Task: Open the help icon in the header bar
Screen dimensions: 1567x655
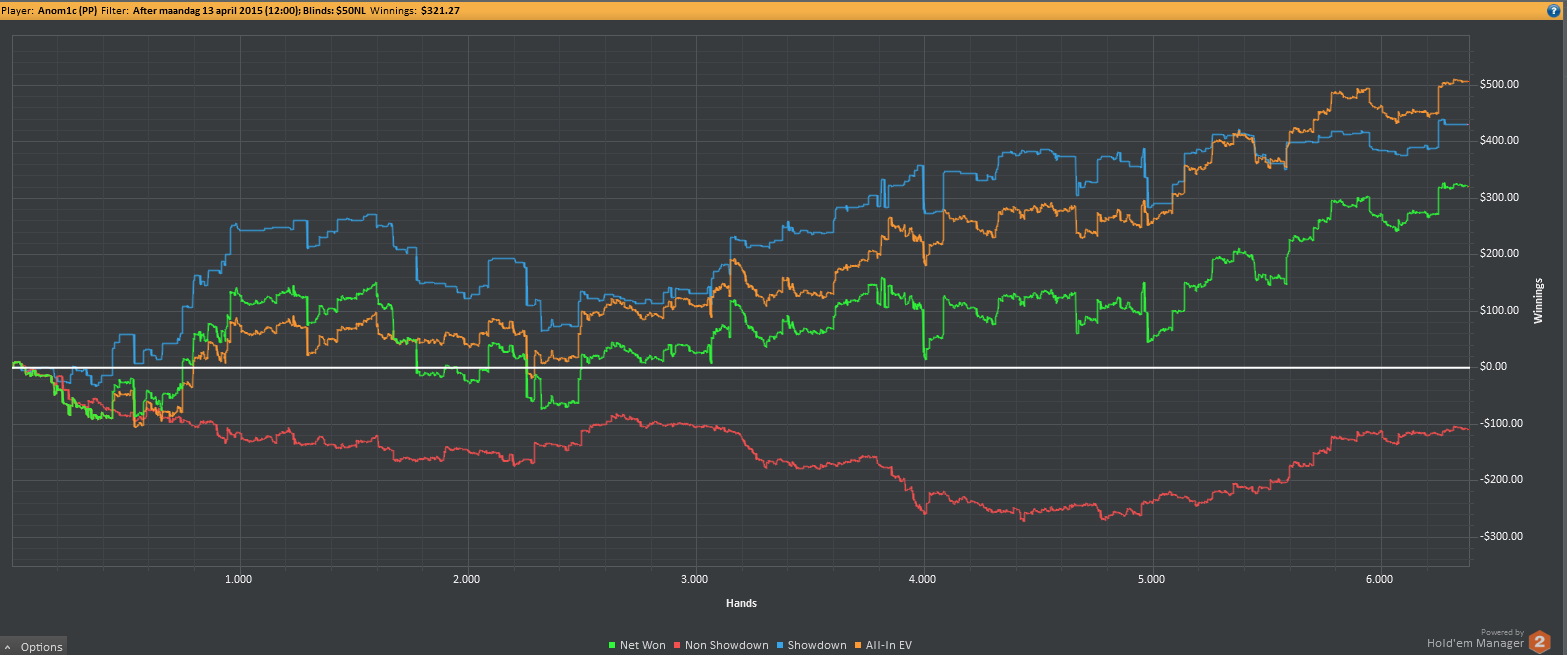Action: [x=1554, y=9]
